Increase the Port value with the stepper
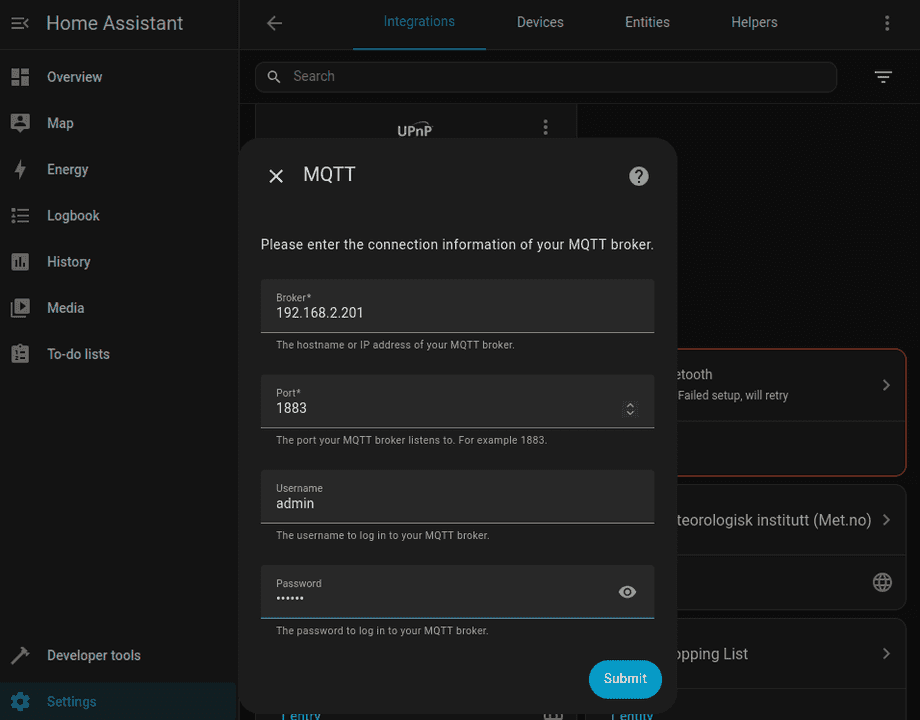 point(630,404)
